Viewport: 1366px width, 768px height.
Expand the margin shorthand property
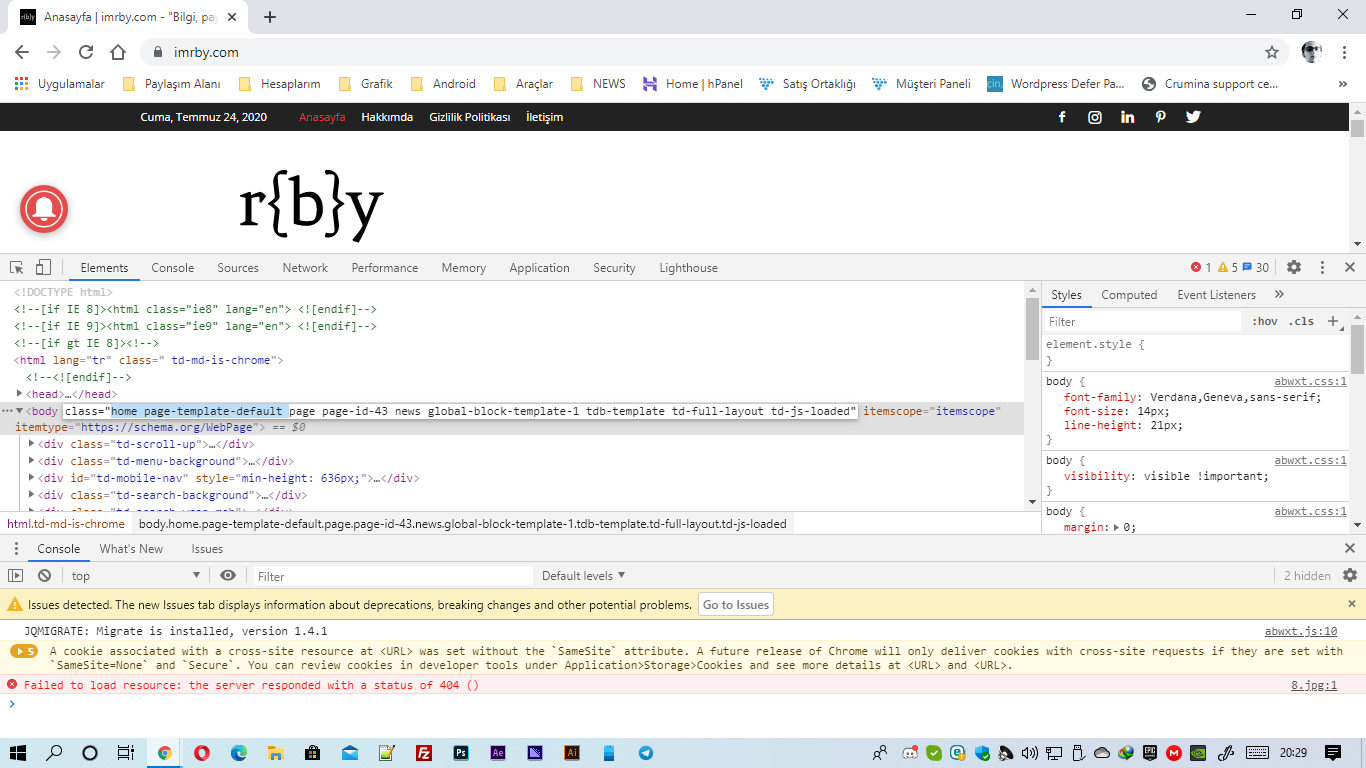(x=1117, y=527)
